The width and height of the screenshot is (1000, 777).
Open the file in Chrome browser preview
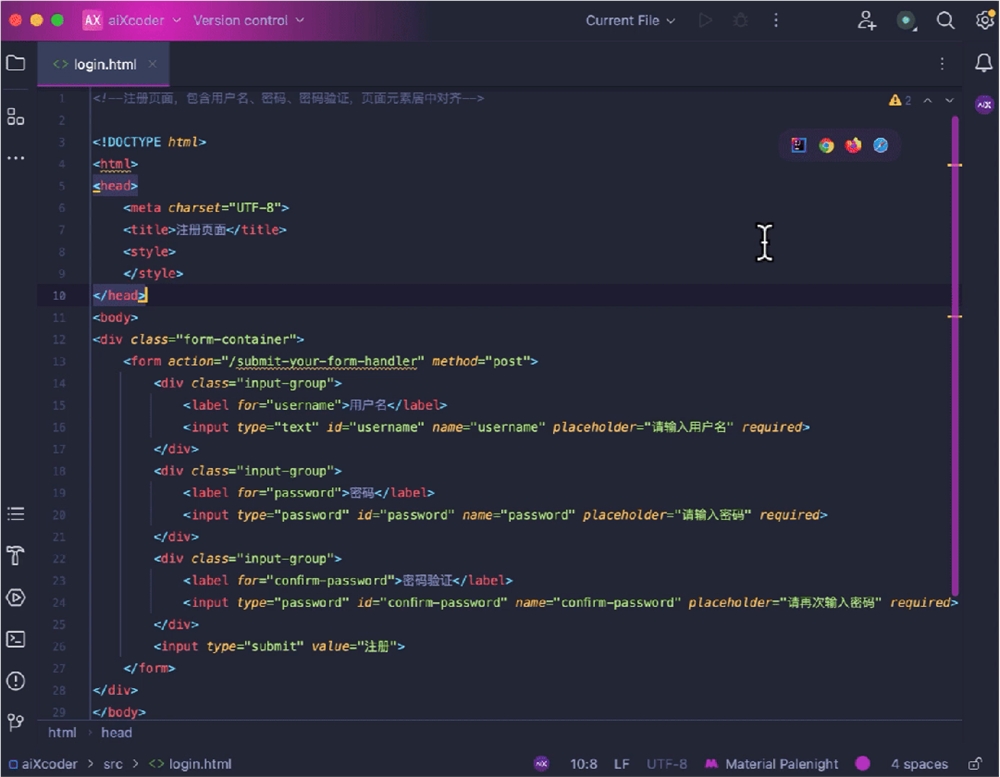point(826,145)
